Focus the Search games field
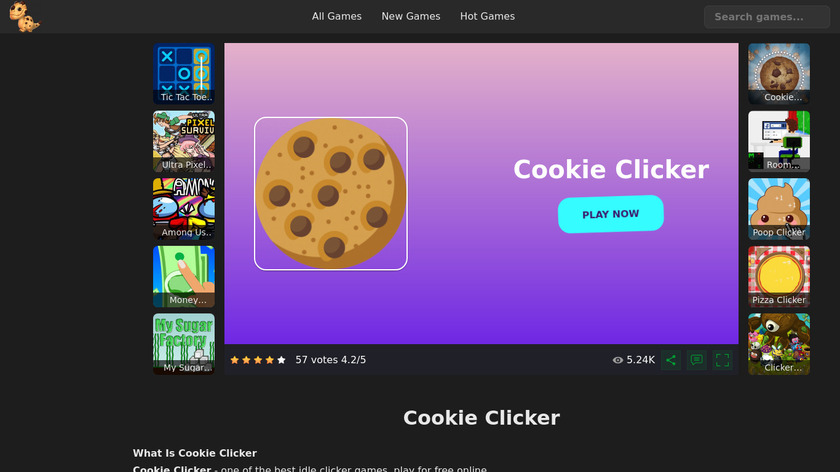The width and height of the screenshot is (840, 472). point(767,17)
